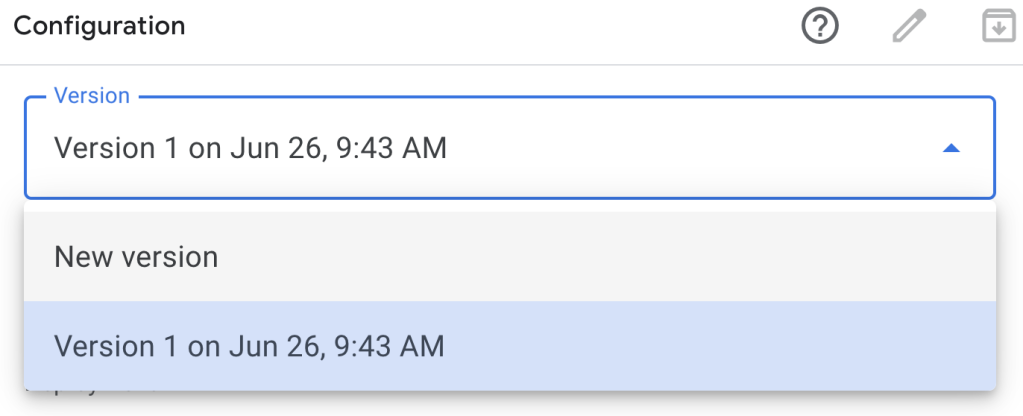
Task: Choose Version 1 on Jun 26 from list
Action: [510, 346]
